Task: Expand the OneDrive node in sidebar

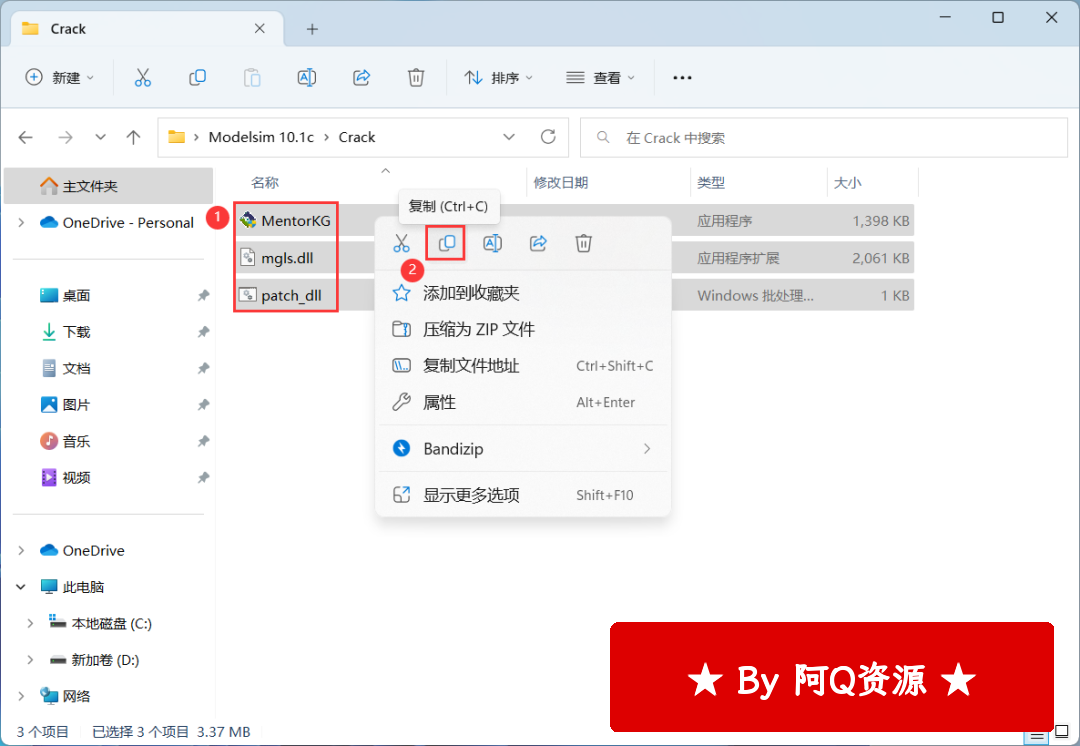Action: point(21,550)
